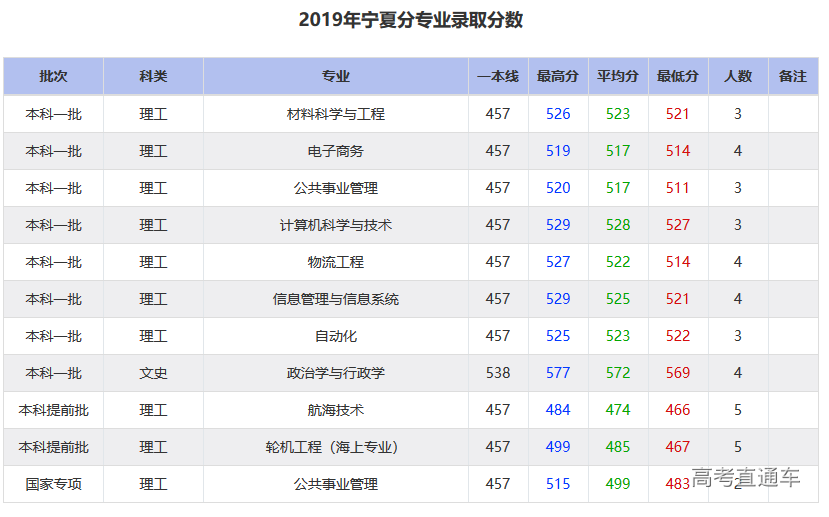Screen dimensions: 829x517
Task: Select the 材料科学与工程 major cell
Action: 336,114
